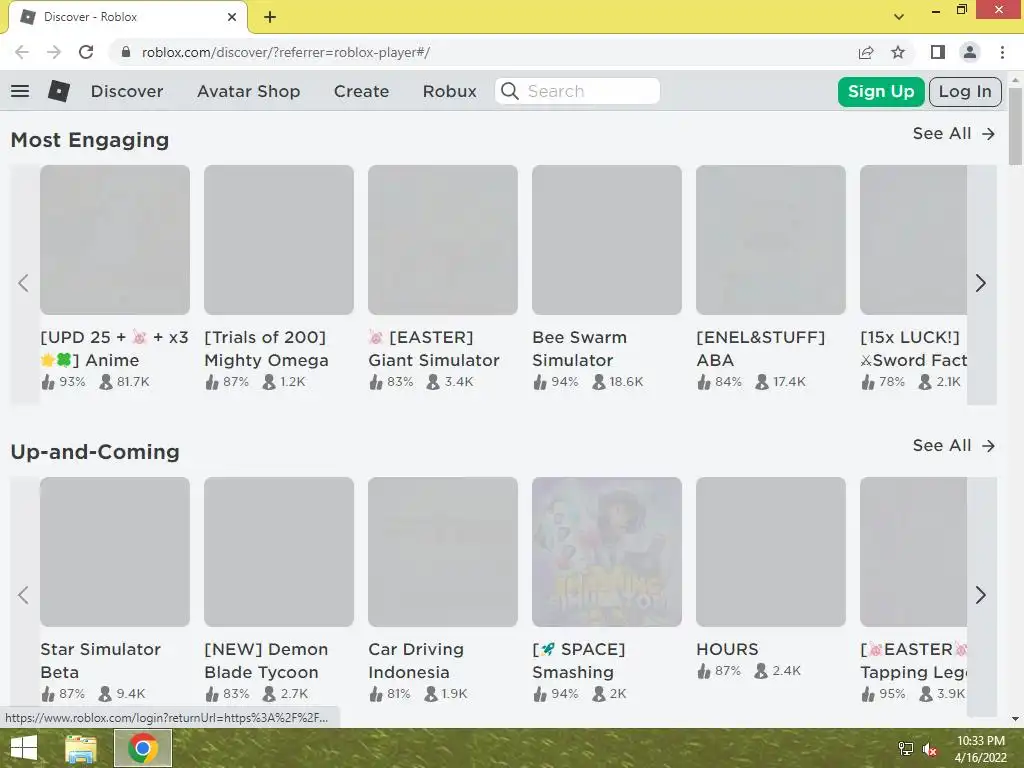
Task: Close the Discover - Roblox tab
Action: coord(232,17)
